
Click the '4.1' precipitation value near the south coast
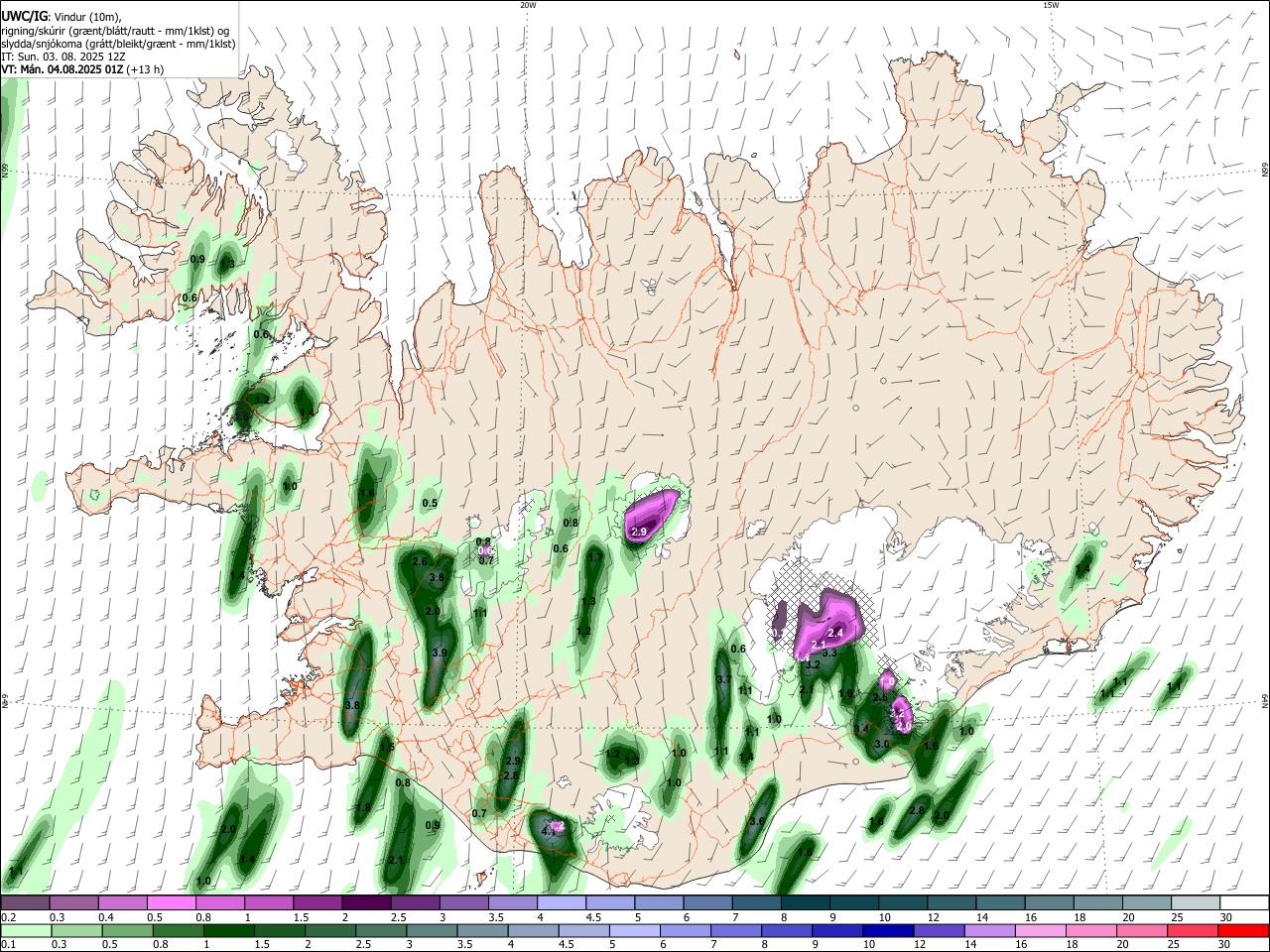[549, 831]
